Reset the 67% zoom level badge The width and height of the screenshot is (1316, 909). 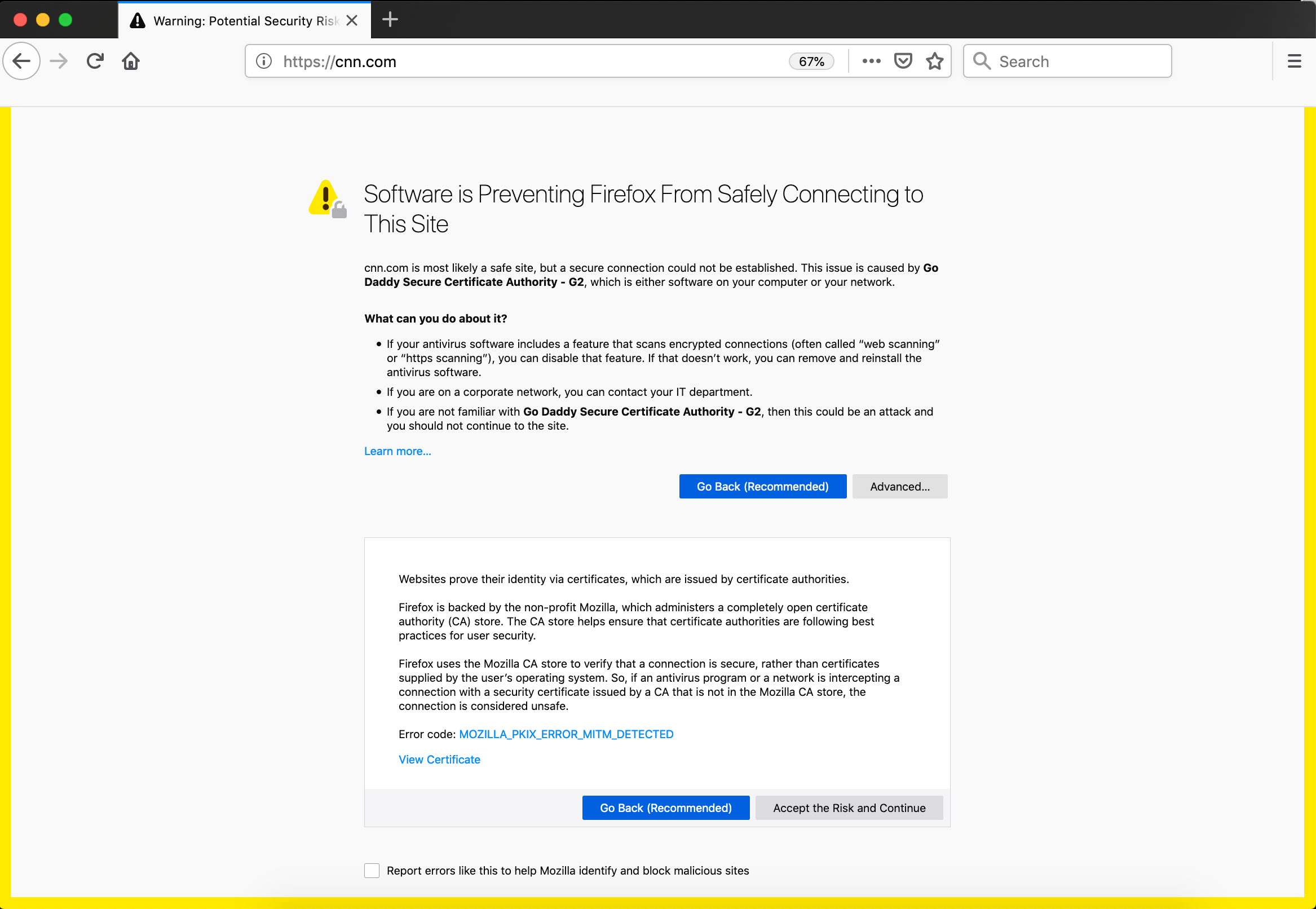click(x=811, y=61)
